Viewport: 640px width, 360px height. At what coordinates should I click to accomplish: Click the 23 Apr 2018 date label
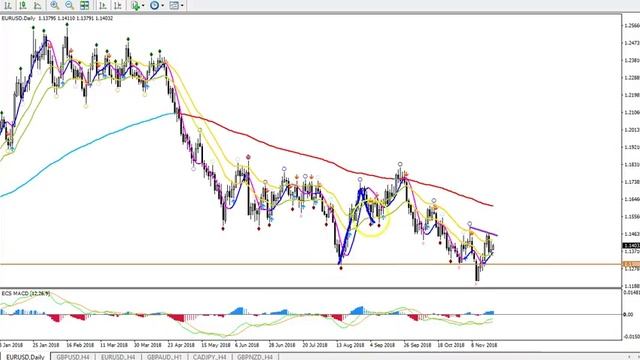[x=181, y=345]
